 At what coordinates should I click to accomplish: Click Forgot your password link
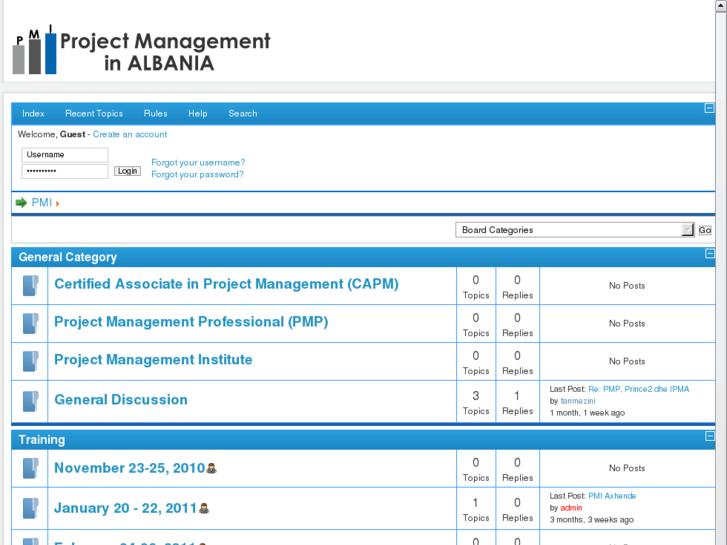coord(197,174)
